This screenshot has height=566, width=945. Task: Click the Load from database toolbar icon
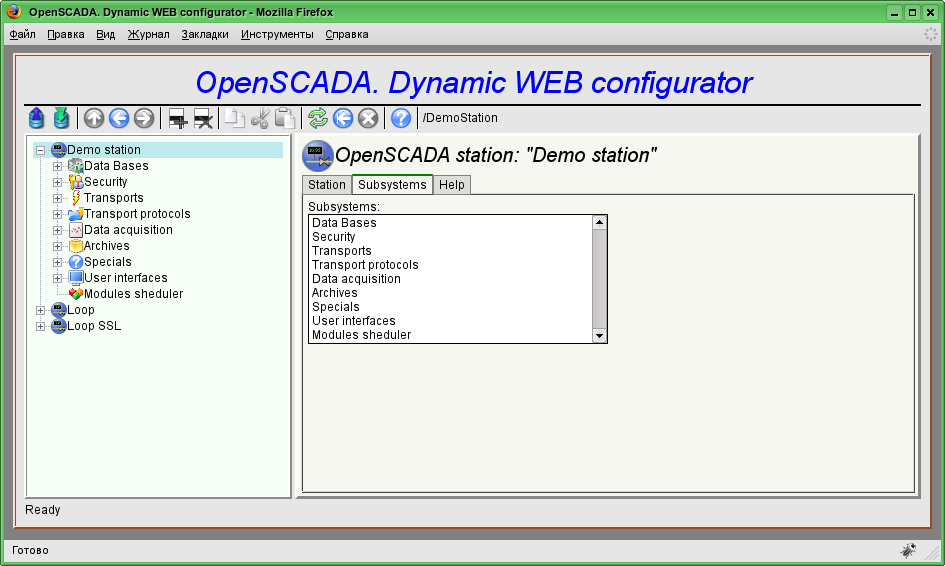click(x=36, y=118)
